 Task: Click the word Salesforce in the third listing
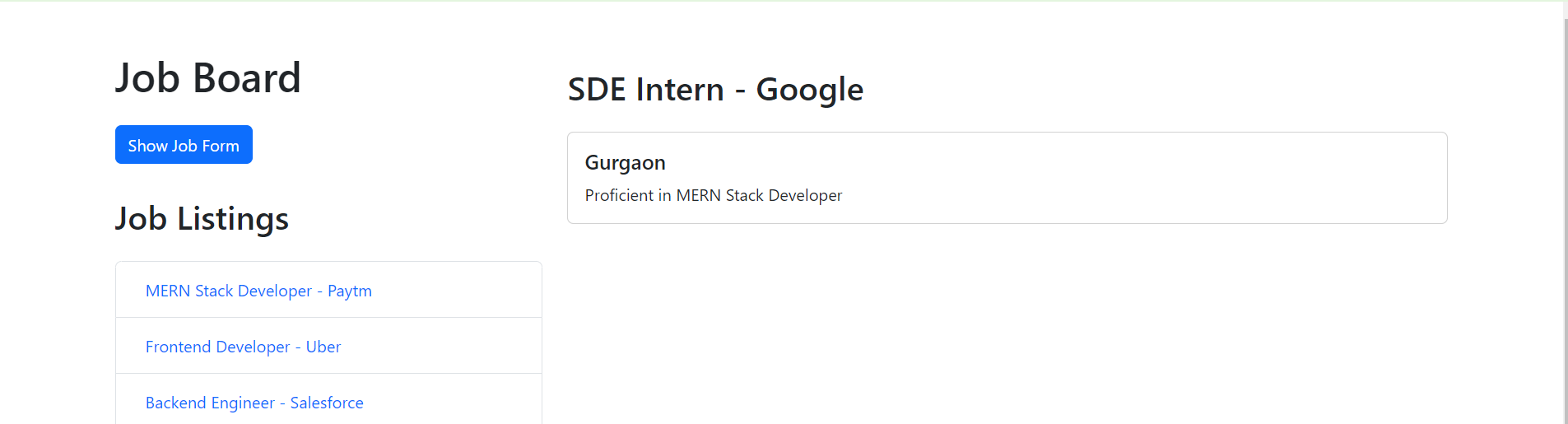pos(327,403)
